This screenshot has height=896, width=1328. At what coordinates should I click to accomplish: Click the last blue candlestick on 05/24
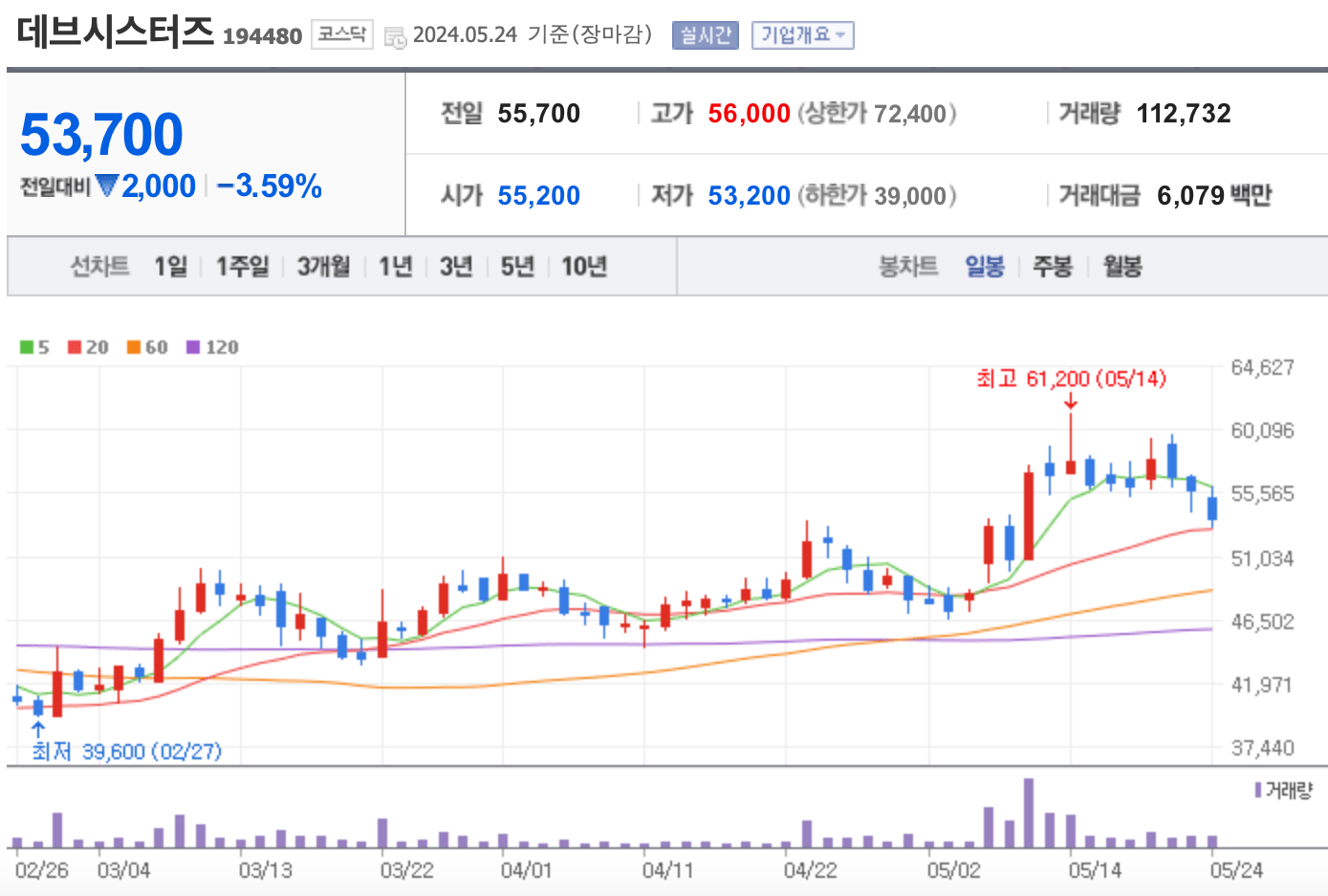[x=1212, y=508]
